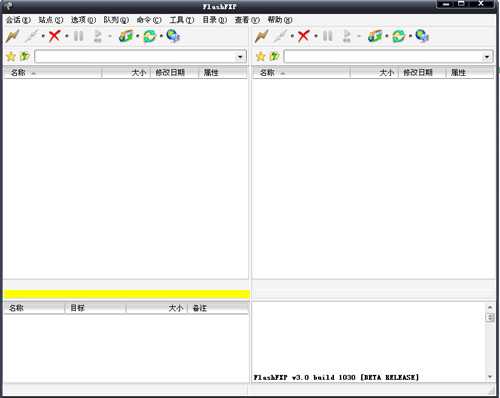This screenshot has height=398, width=500.
Task: Sort right pane by 修改日期 column
Action: tap(422, 72)
